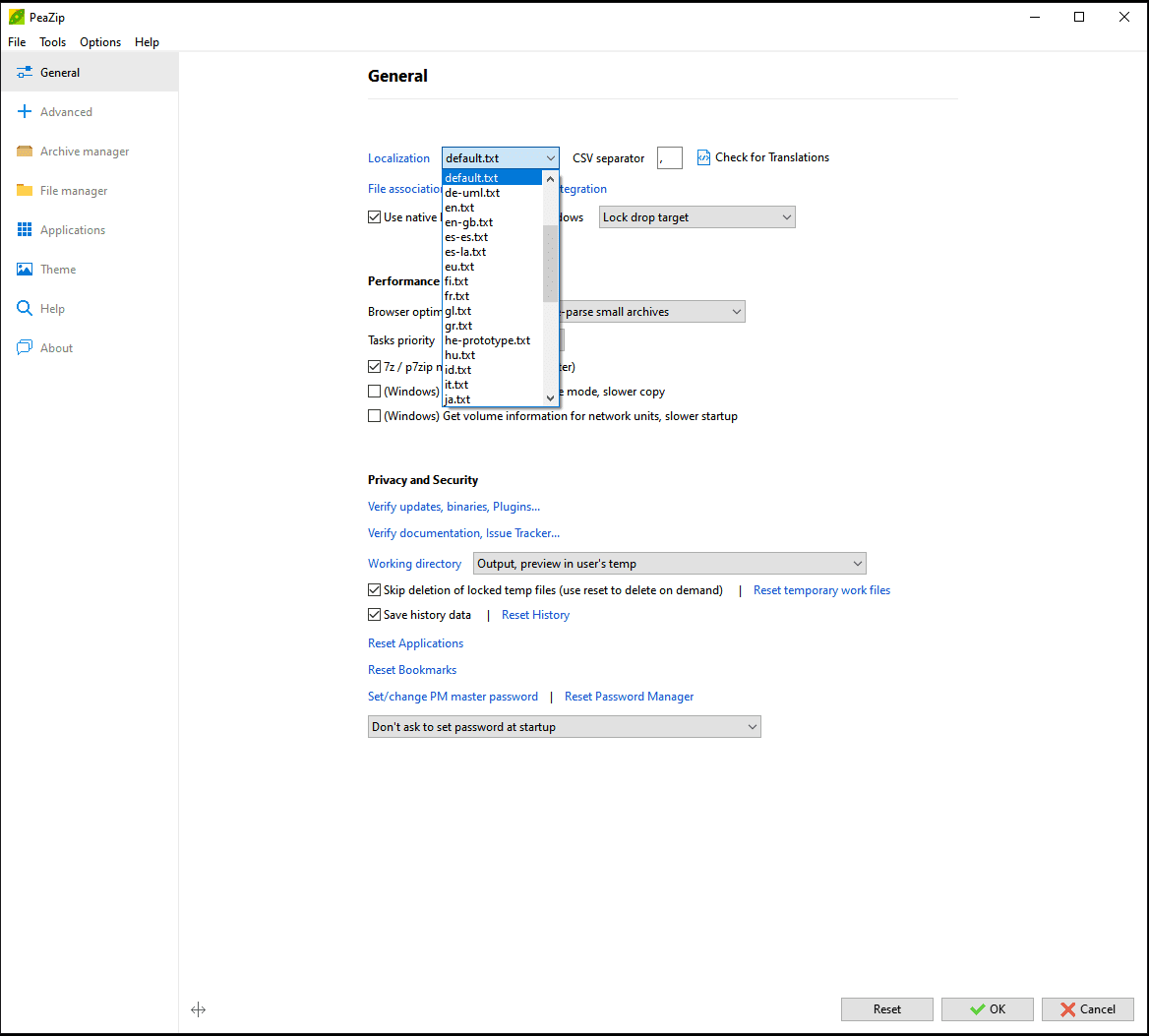Screen dimensions: 1149x1036
Task: Click Set/change PM master password link
Action: pyautogui.click(x=453, y=696)
